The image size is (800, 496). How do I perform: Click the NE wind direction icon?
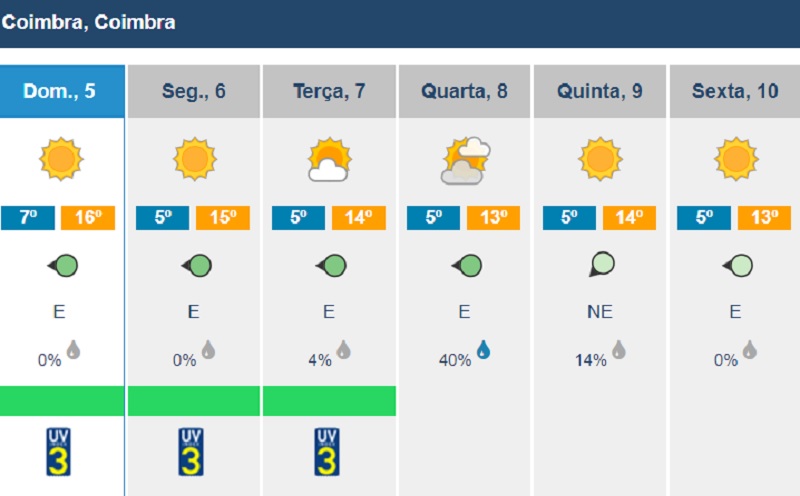pyautogui.click(x=601, y=264)
